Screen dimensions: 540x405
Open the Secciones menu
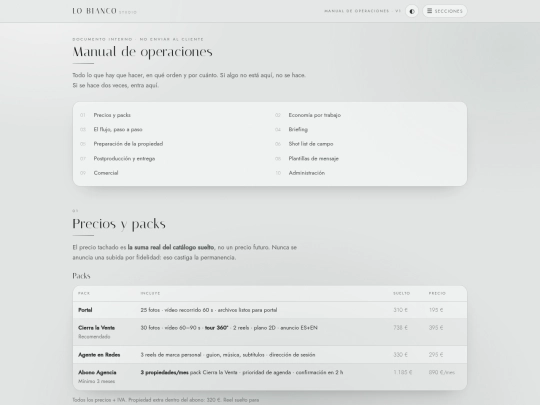coord(445,11)
